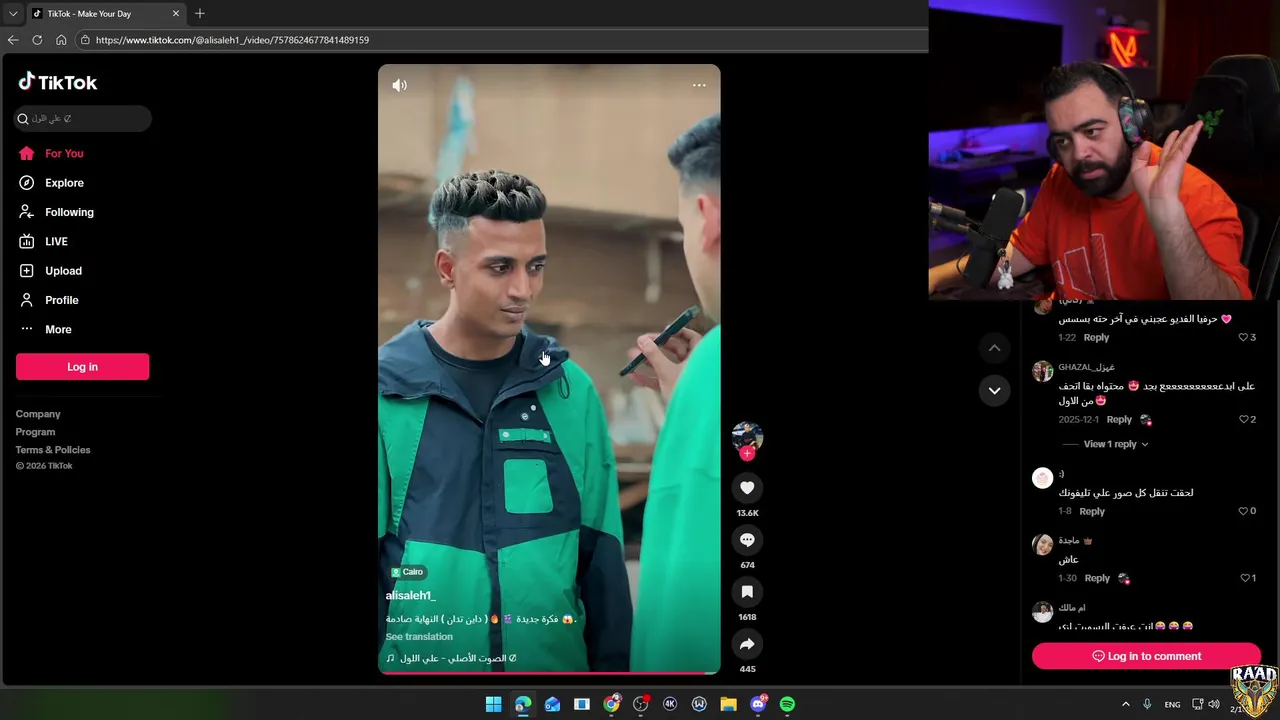Open ماجدة commenter's avatar
This screenshot has height=720, width=1280.
[x=1043, y=544]
